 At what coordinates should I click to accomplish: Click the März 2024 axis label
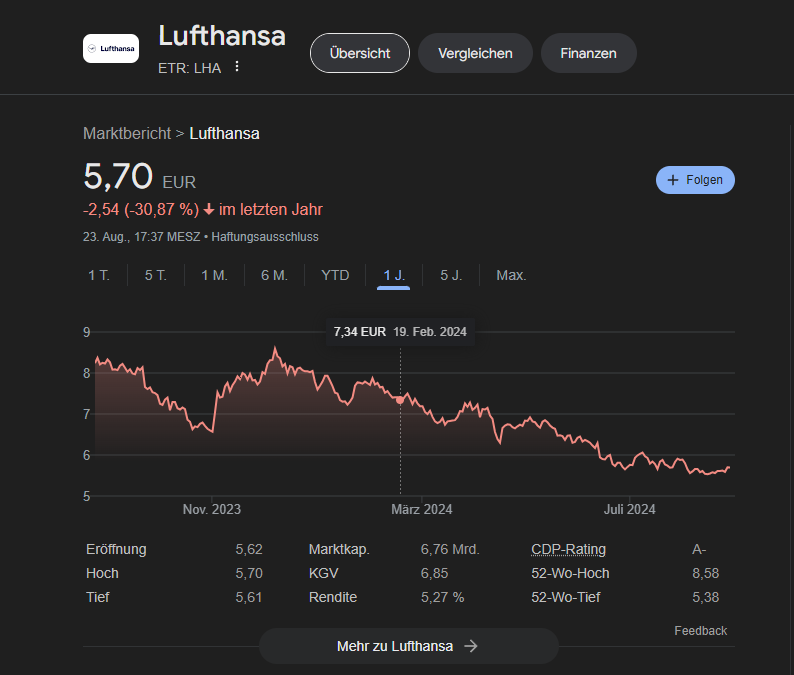click(x=421, y=509)
